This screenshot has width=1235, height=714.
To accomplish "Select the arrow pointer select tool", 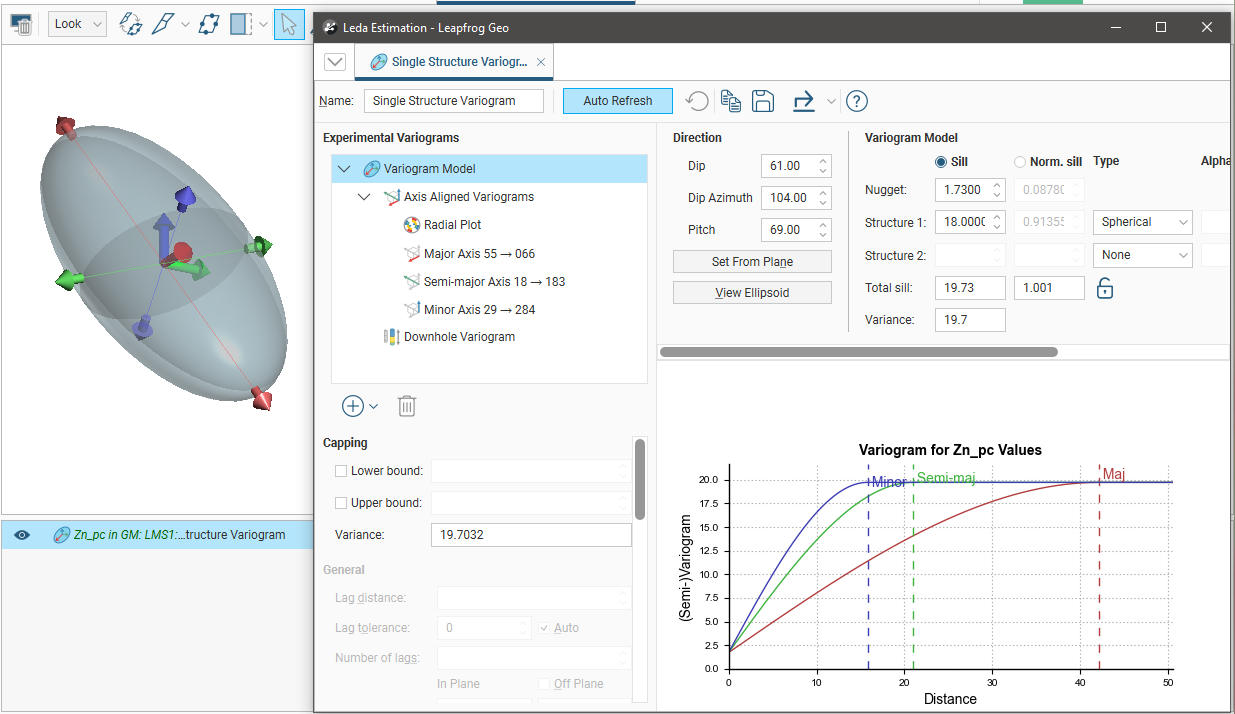I will click(288, 24).
